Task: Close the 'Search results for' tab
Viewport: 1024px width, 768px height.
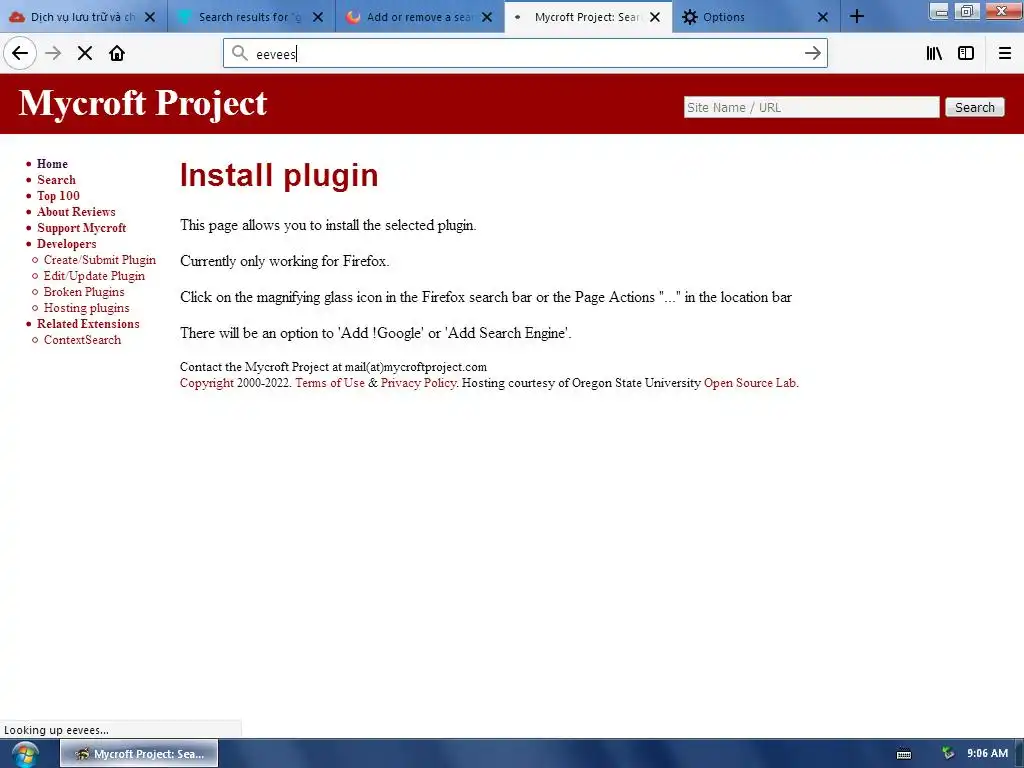Action: point(318,17)
